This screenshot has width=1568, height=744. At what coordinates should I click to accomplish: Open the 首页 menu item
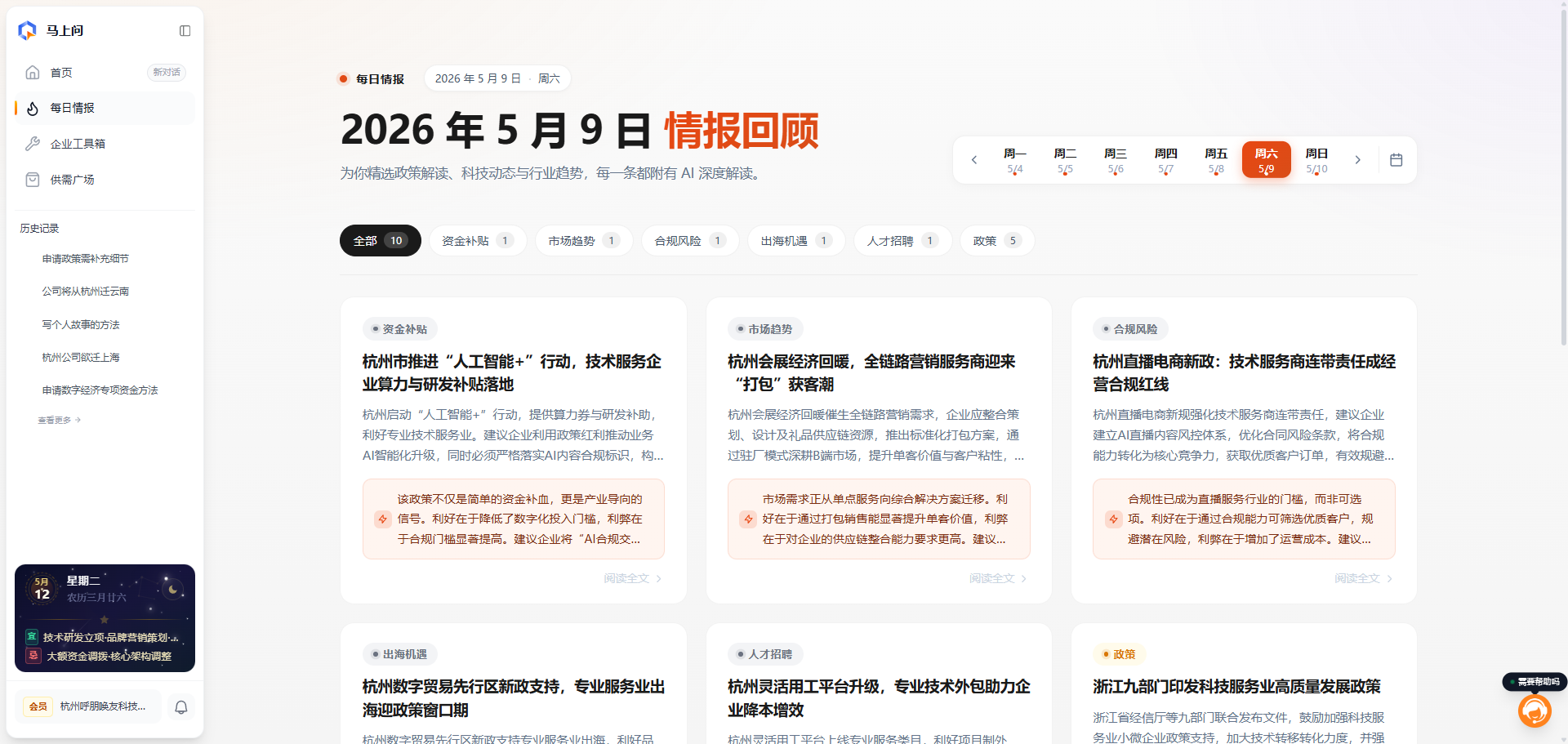(x=105, y=73)
